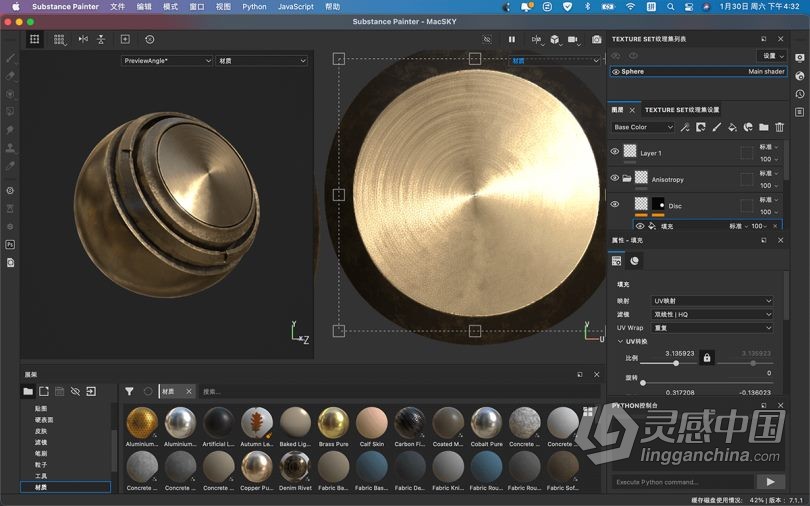Viewport: 810px width, 506px height.
Task: Open the 材质 viewport mode dropdown next to PreviewAngle
Action: pyautogui.click(x=262, y=60)
